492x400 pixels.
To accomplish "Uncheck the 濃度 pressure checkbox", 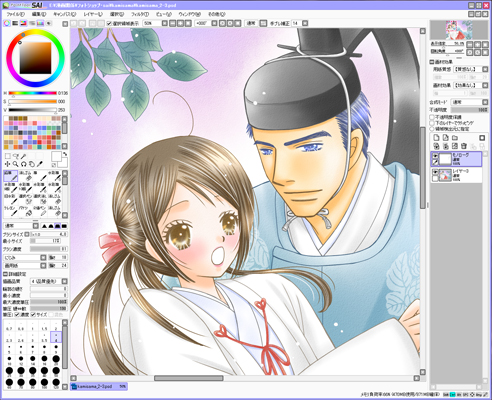I will pyautogui.click(x=17, y=315).
